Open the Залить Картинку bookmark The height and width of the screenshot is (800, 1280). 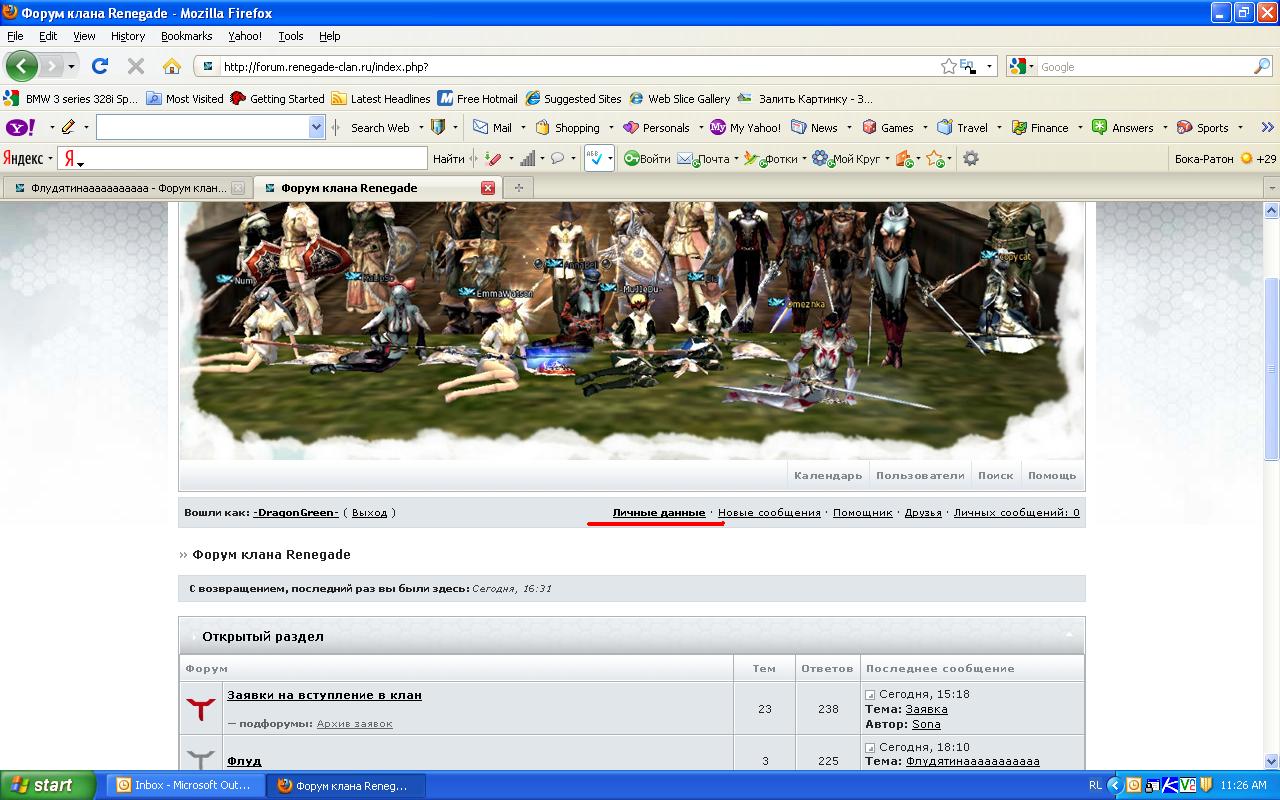tap(805, 98)
